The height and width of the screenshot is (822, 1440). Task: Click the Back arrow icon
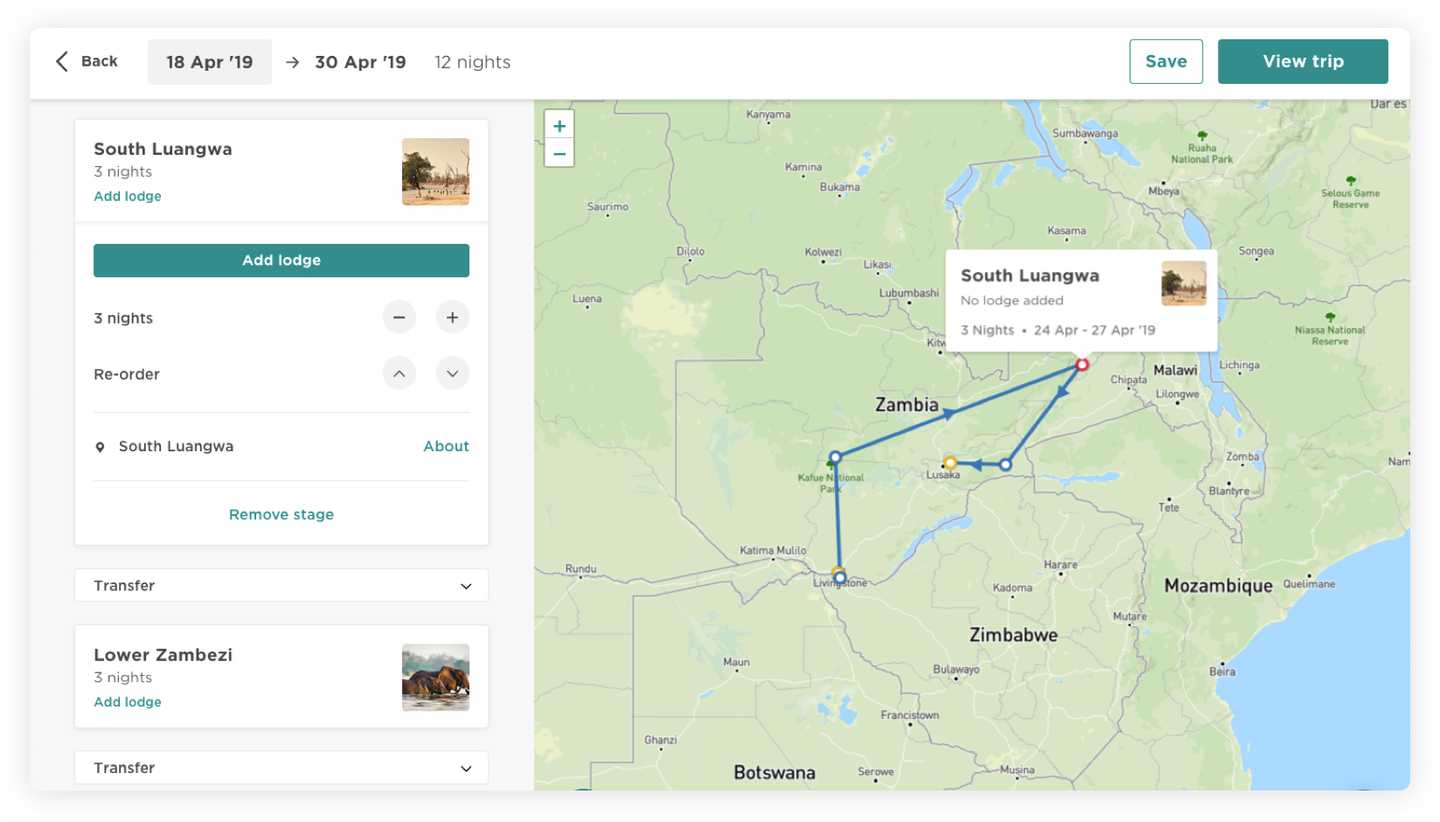62,62
